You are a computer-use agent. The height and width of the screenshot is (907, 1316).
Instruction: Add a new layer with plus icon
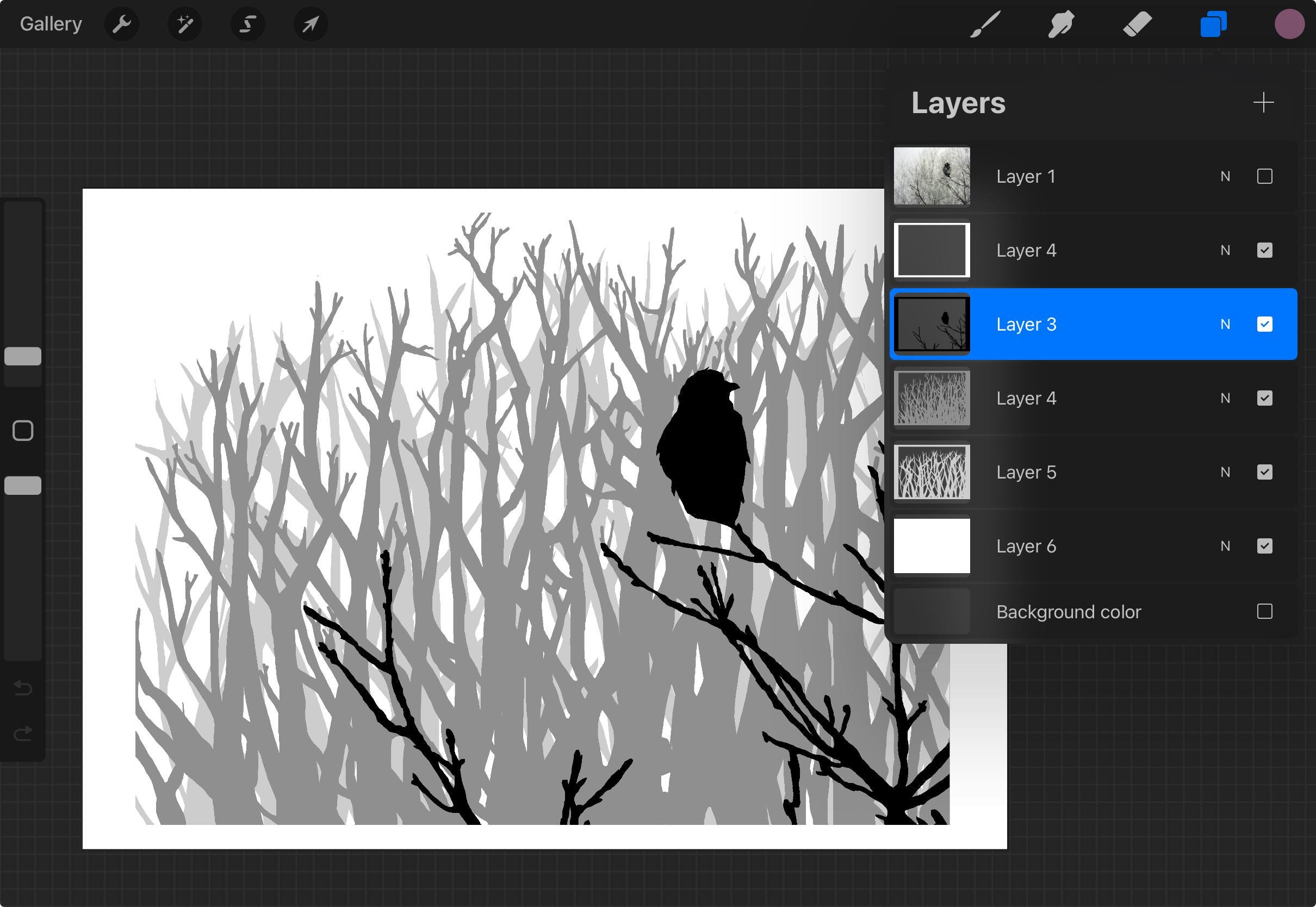point(1263,103)
